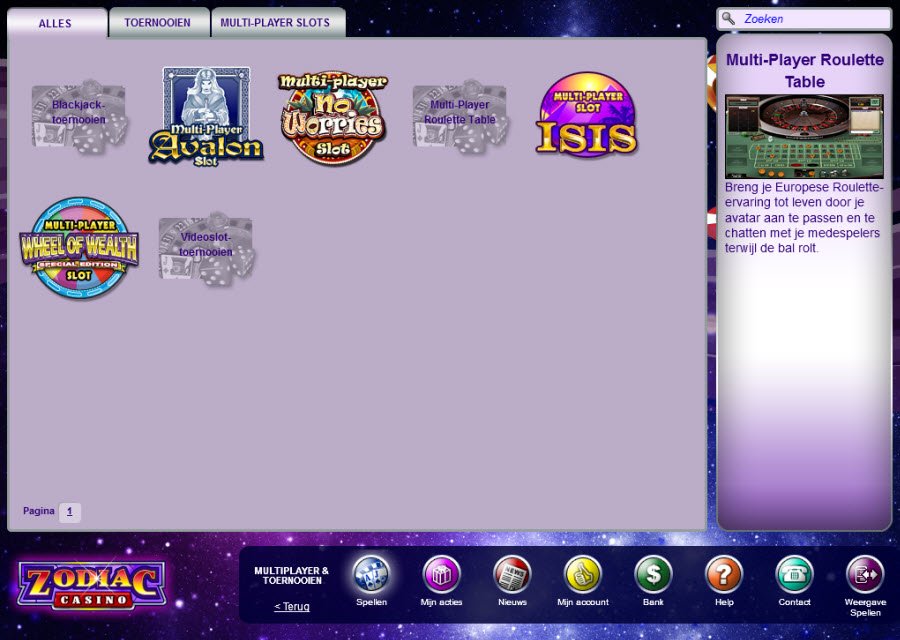Screen dimensions: 900x640
Task: Launch Multi-Player Slot Isis
Action: (x=587, y=115)
